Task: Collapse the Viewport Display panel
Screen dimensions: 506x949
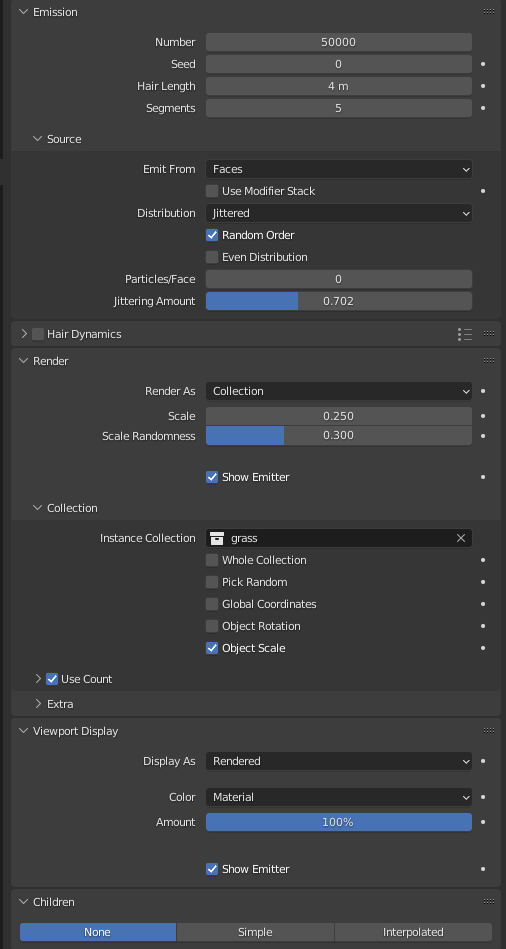Action: (24, 731)
